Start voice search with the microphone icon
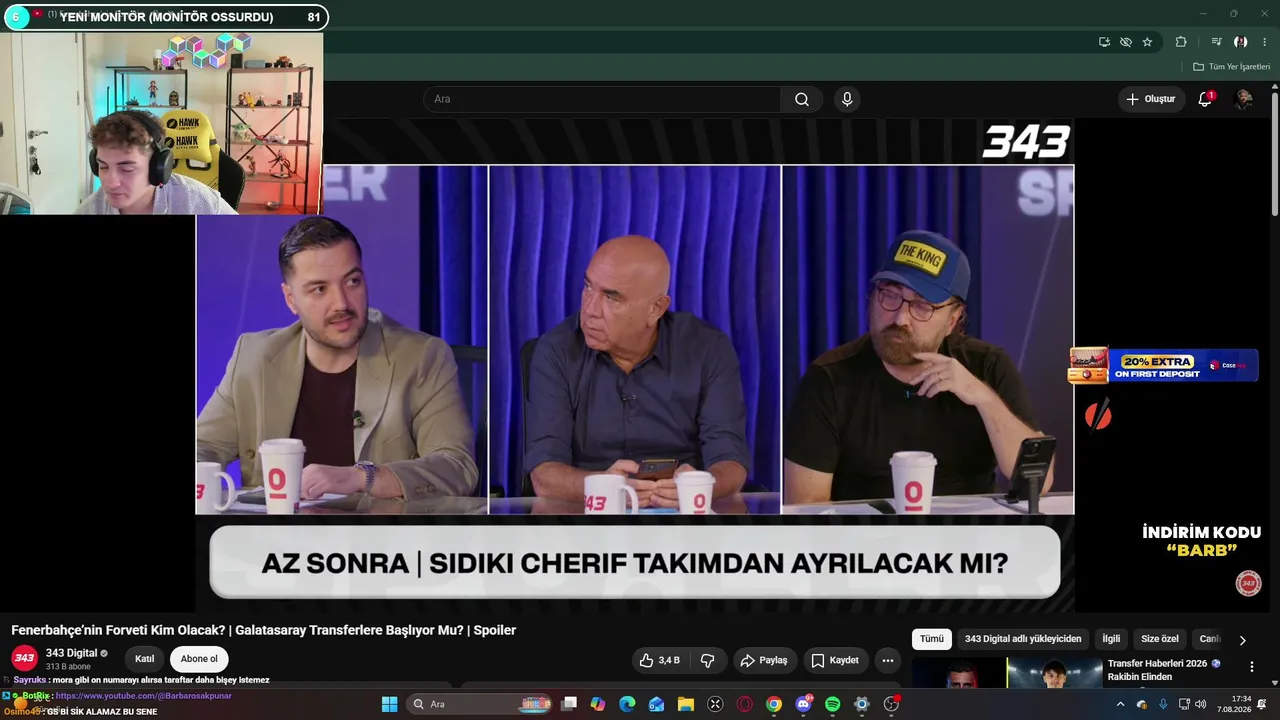The image size is (1280, 720). [x=847, y=99]
